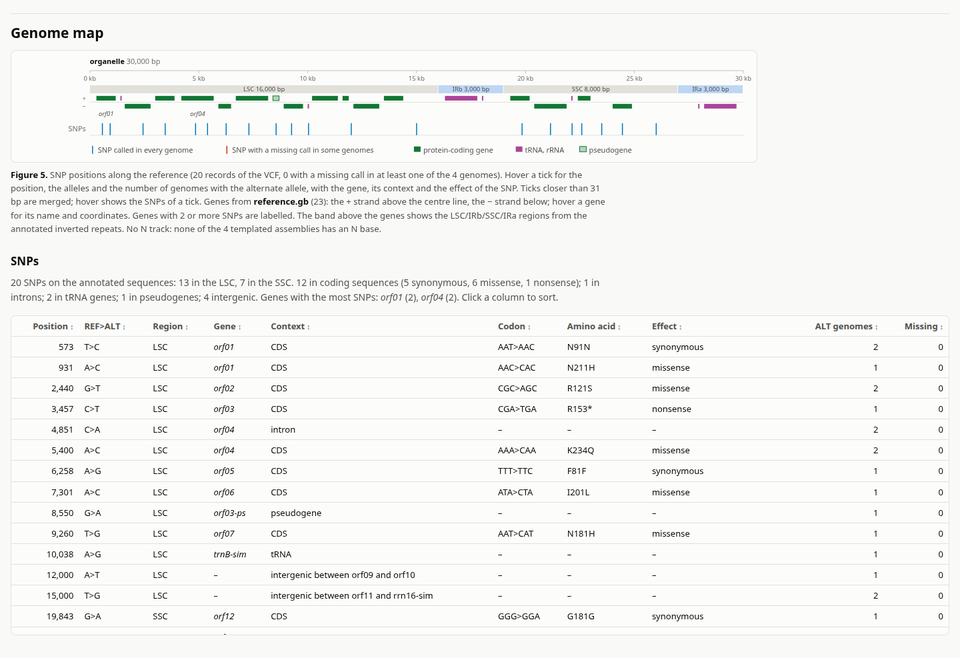Click the amino acid cell 'G181G'

coord(580,616)
